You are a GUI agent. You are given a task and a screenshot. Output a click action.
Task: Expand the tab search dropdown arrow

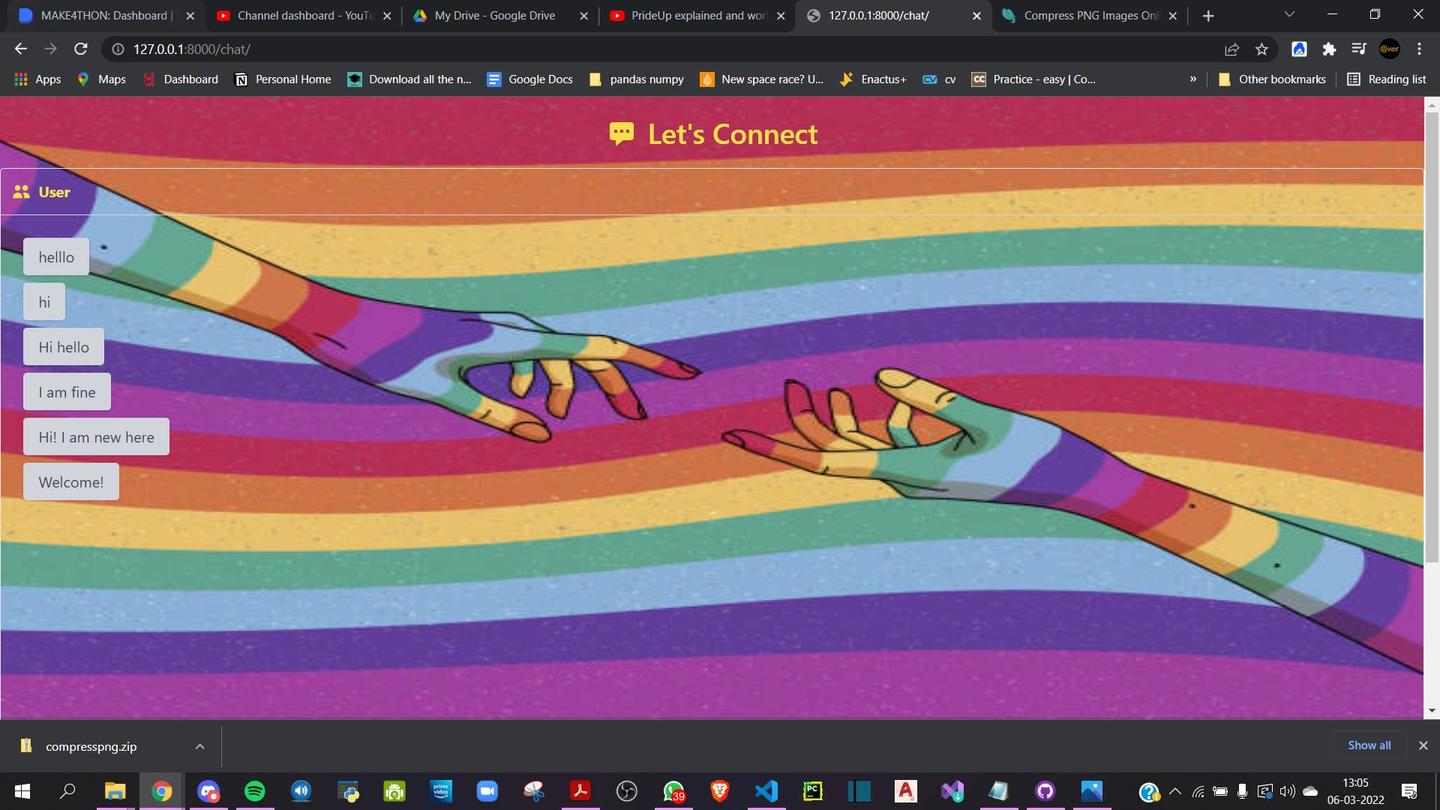(x=1289, y=15)
